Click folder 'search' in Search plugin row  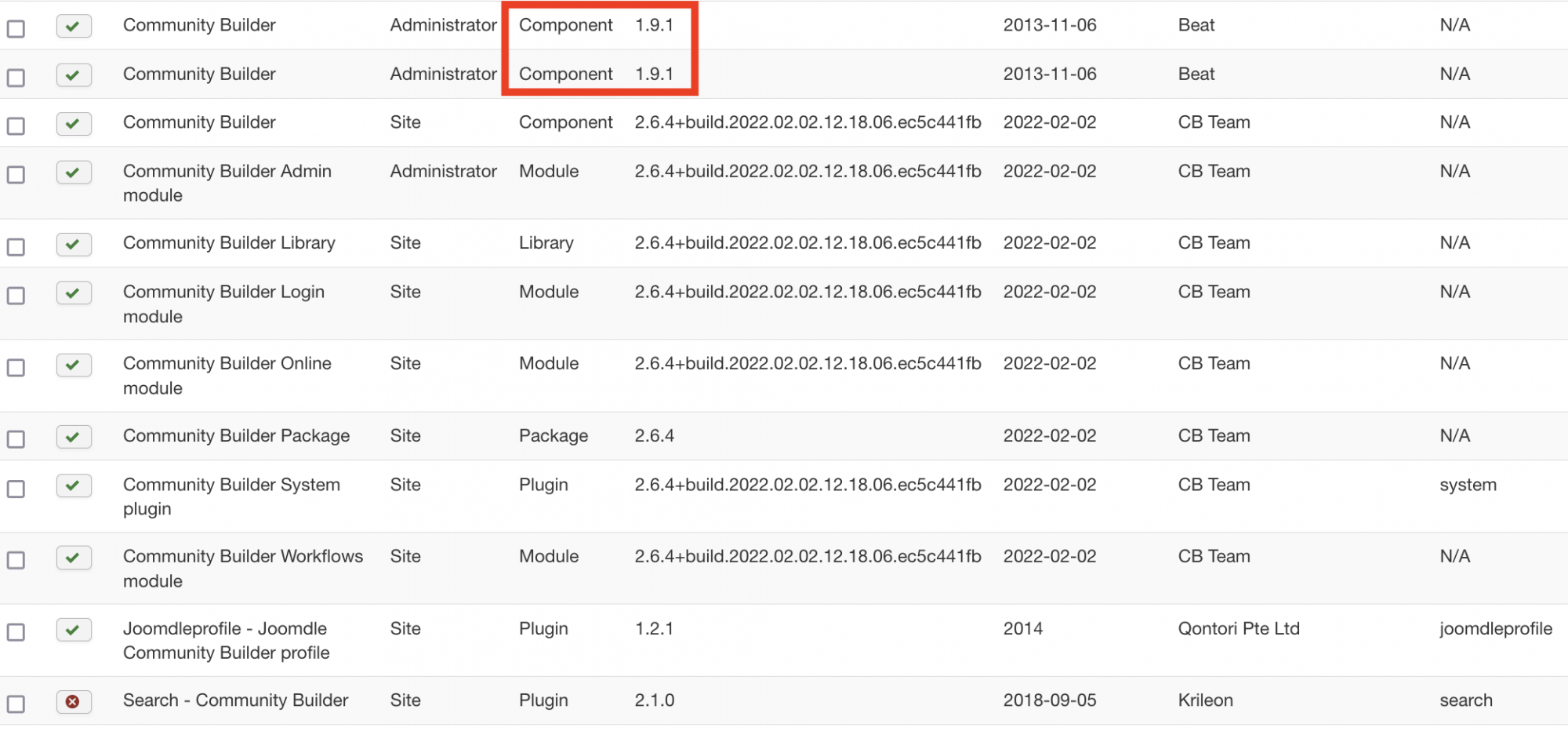[x=1466, y=700]
